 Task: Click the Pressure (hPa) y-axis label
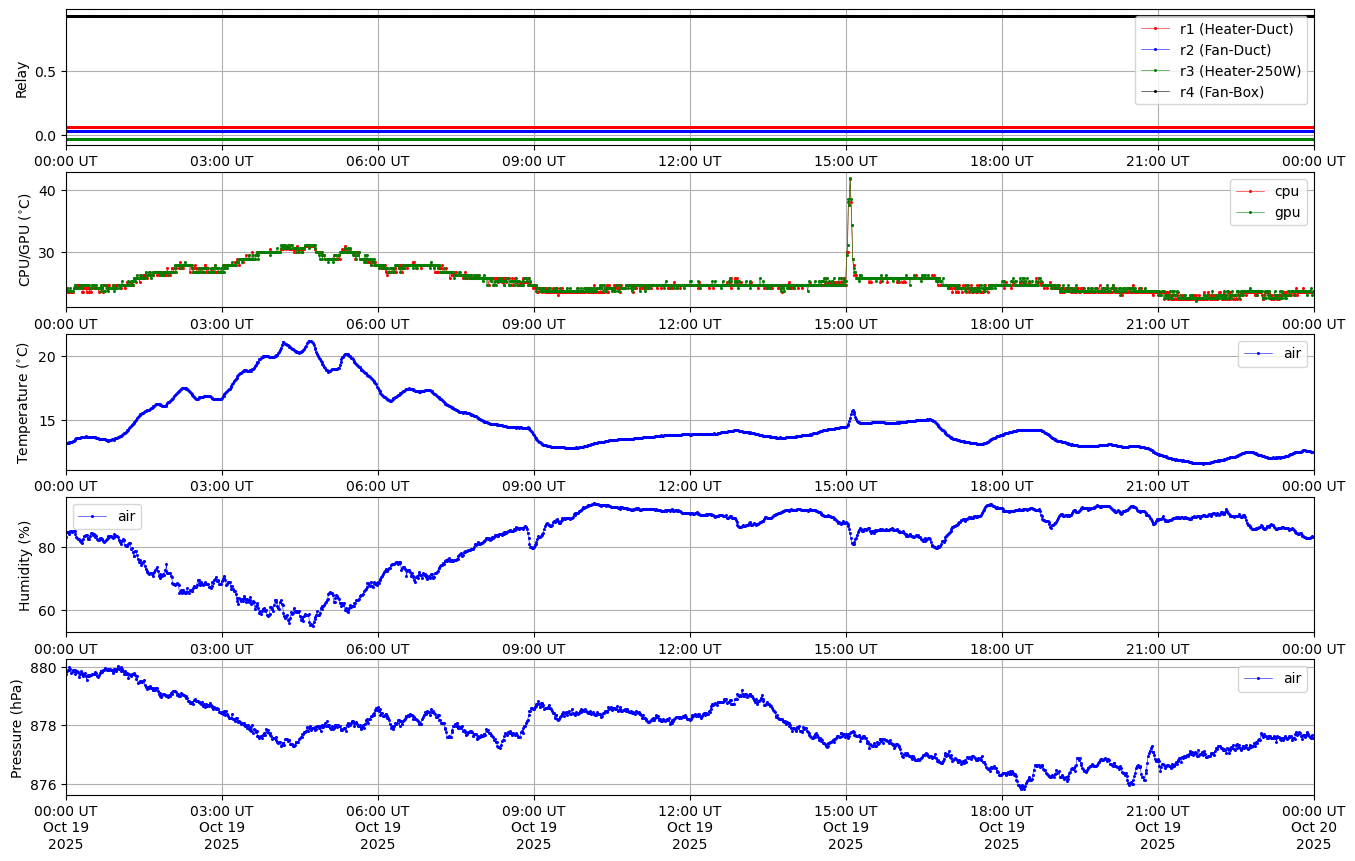coord(17,727)
